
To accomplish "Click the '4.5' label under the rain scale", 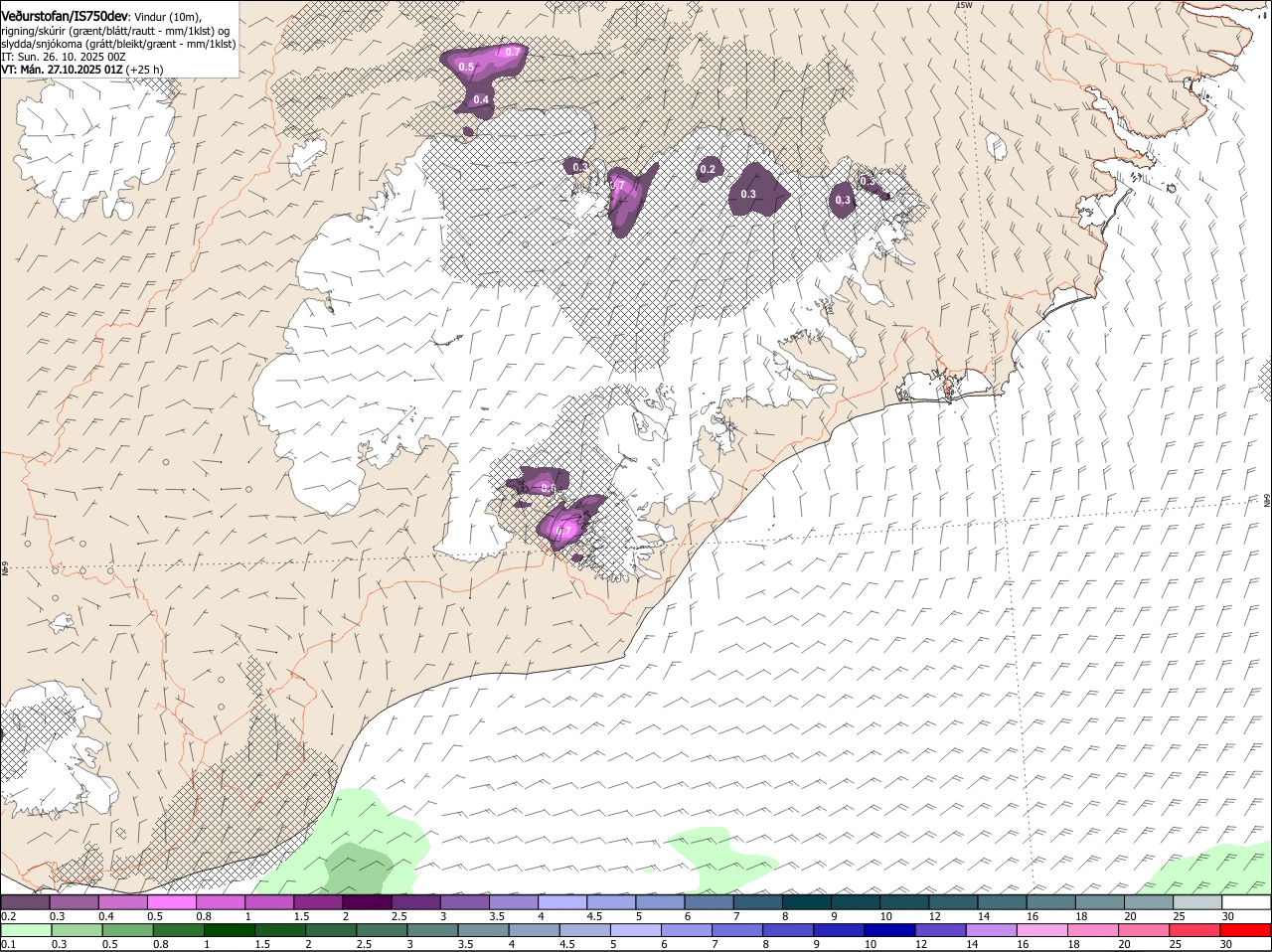I will (x=566, y=944).
